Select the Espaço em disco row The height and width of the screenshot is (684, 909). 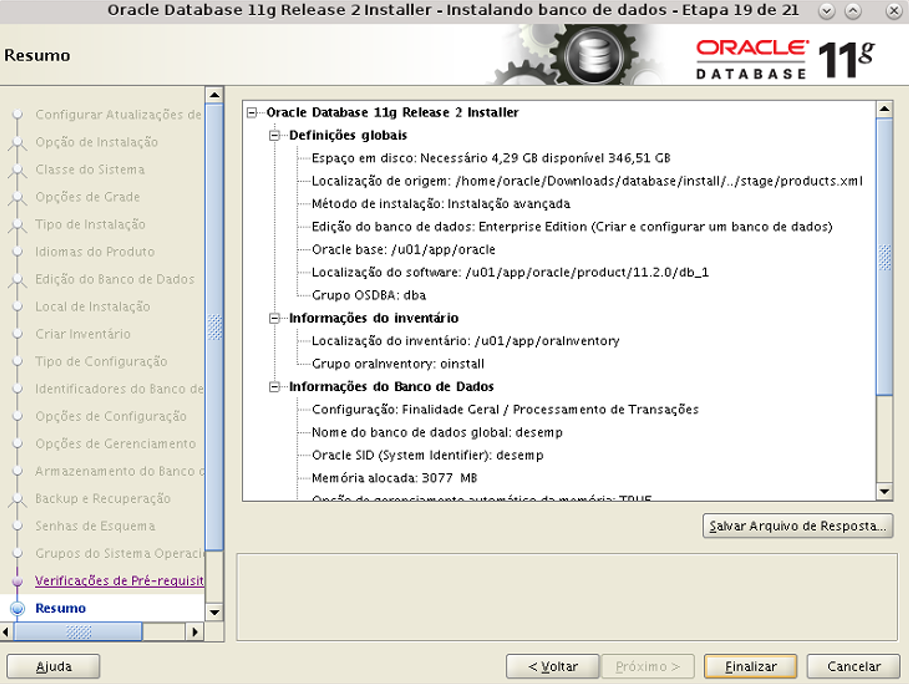[x=490, y=158]
